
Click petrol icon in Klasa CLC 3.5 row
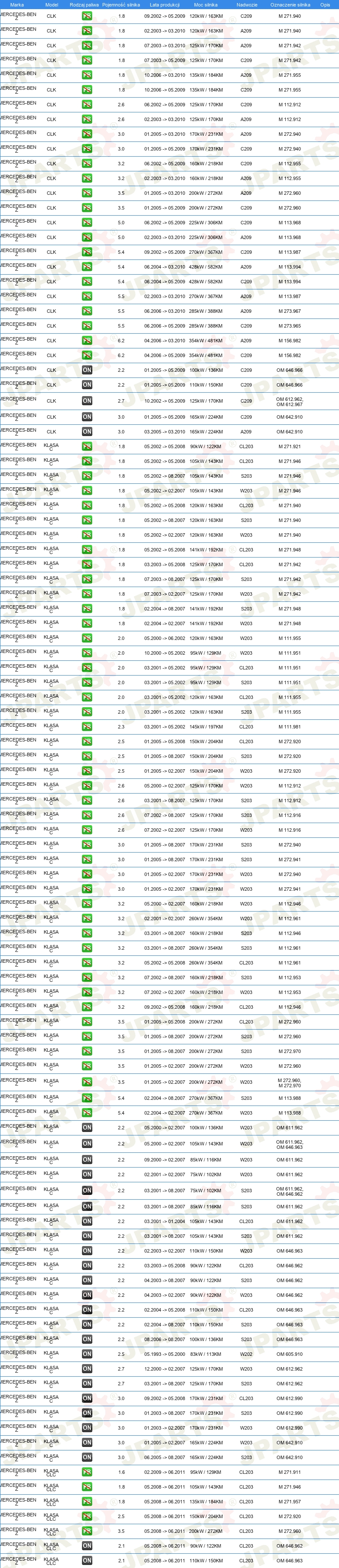[x=87, y=1530]
